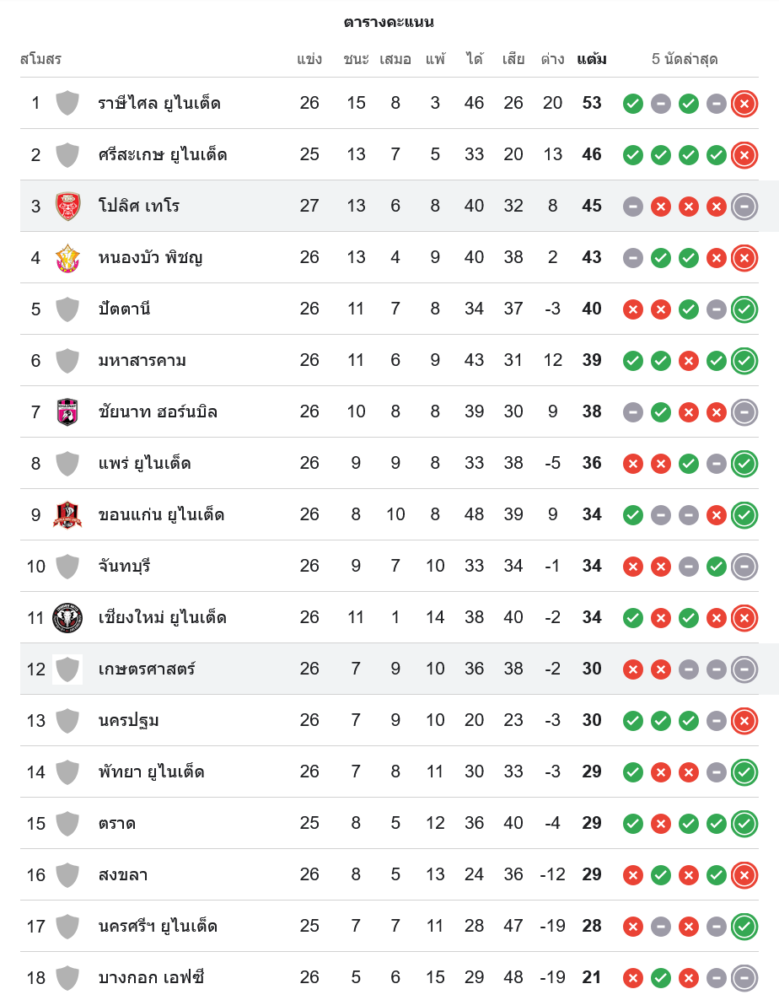Click the ชนะ wins column header
The height and width of the screenshot is (1000, 779).
coord(356,59)
